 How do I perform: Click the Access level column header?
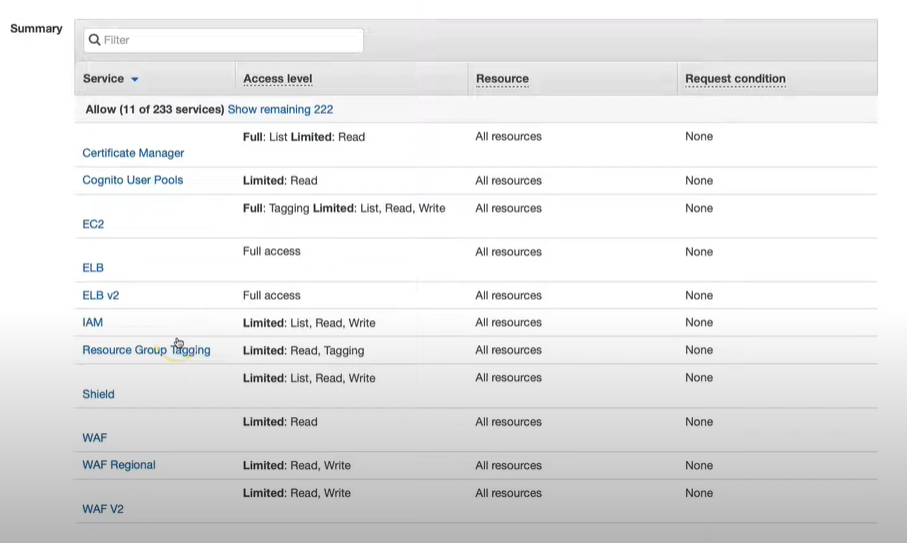coord(278,79)
